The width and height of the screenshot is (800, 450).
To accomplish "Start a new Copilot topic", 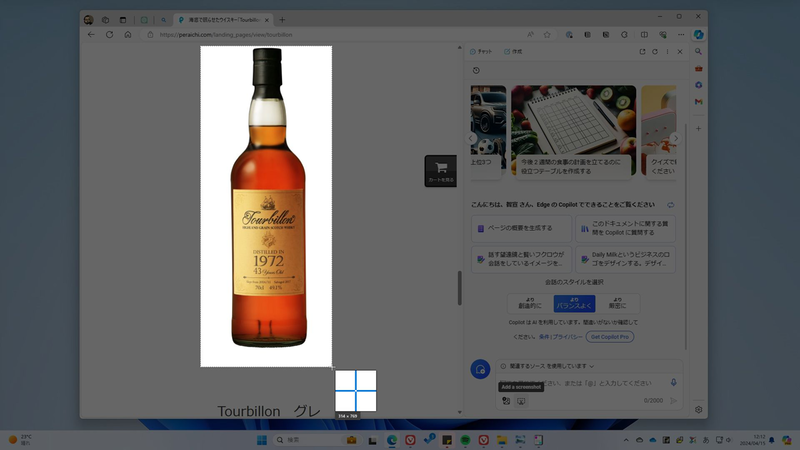I will pos(480,369).
